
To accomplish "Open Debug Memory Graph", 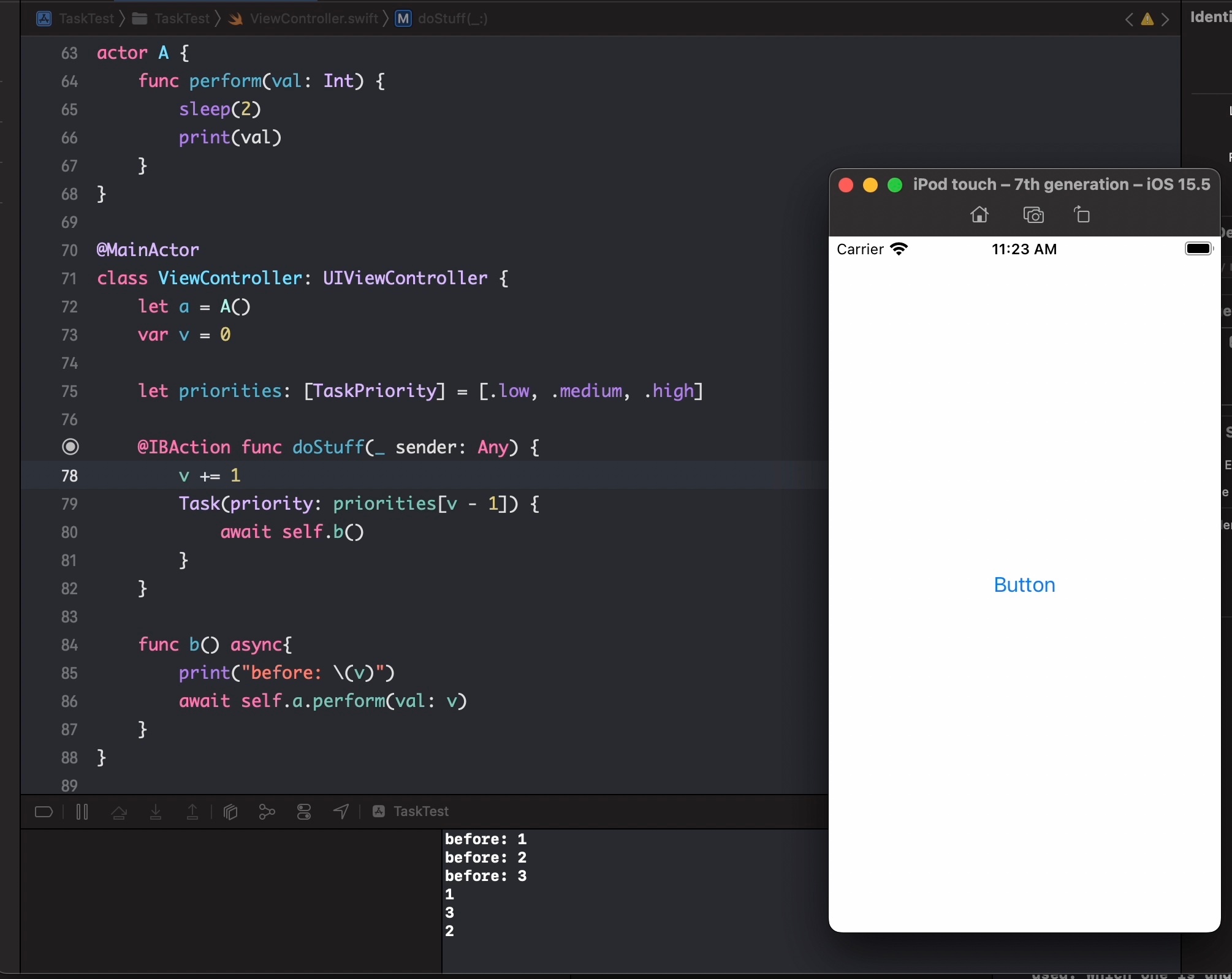I will (x=267, y=812).
